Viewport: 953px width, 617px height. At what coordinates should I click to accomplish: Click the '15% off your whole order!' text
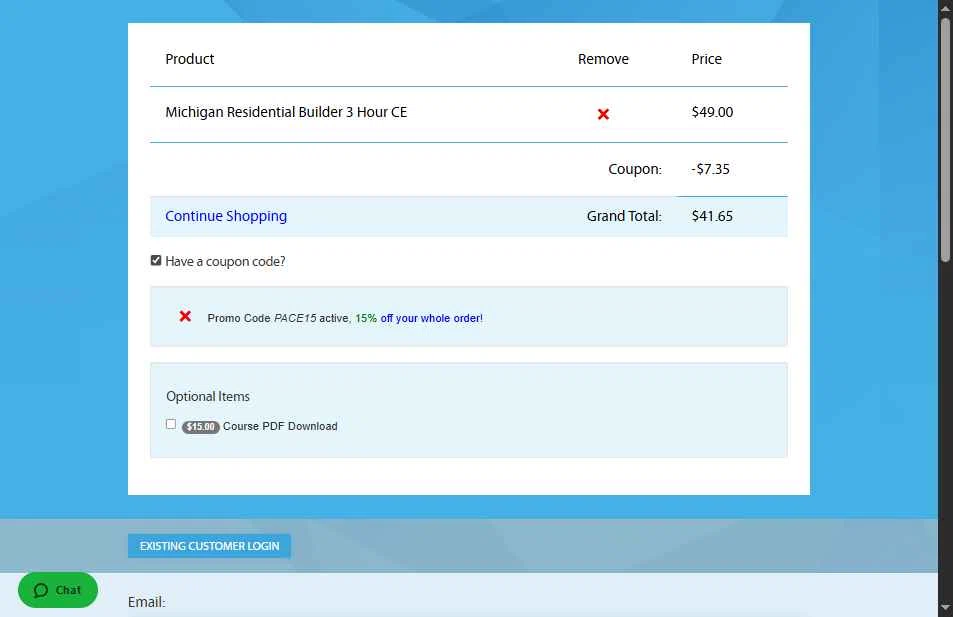tap(419, 318)
